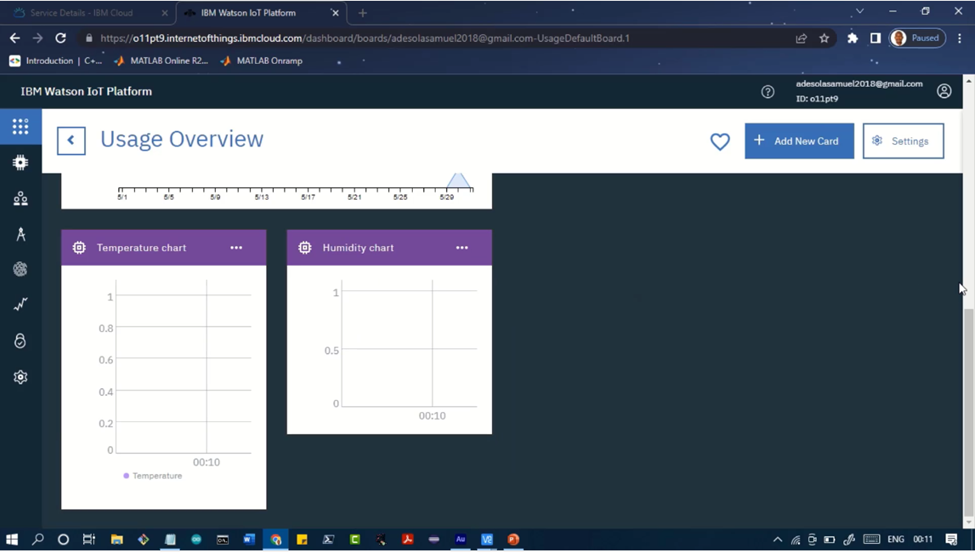975x552 pixels.
Task: Open the Boards grid icon in sidebar
Action: [x=21, y=127]
